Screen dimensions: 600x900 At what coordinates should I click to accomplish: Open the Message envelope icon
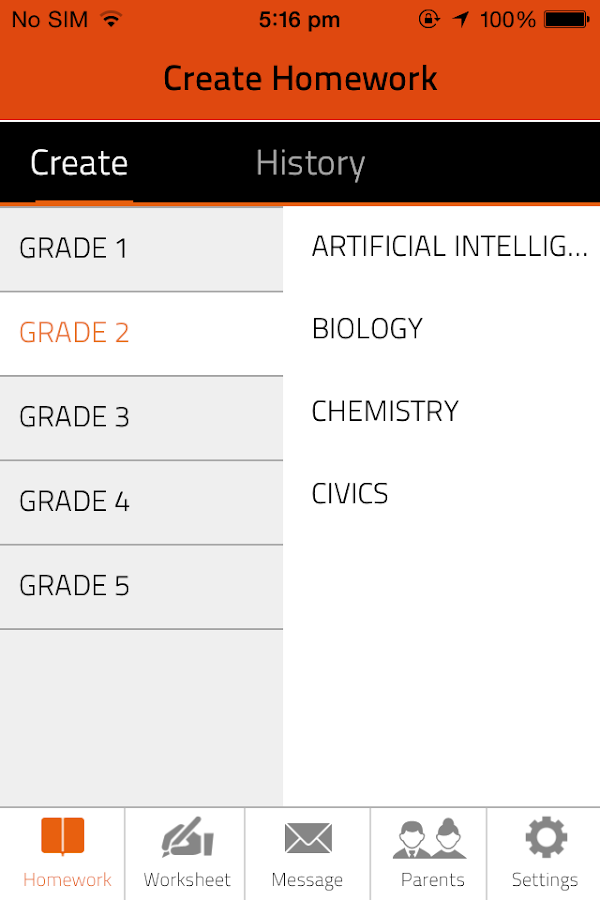tap(307, 838)
